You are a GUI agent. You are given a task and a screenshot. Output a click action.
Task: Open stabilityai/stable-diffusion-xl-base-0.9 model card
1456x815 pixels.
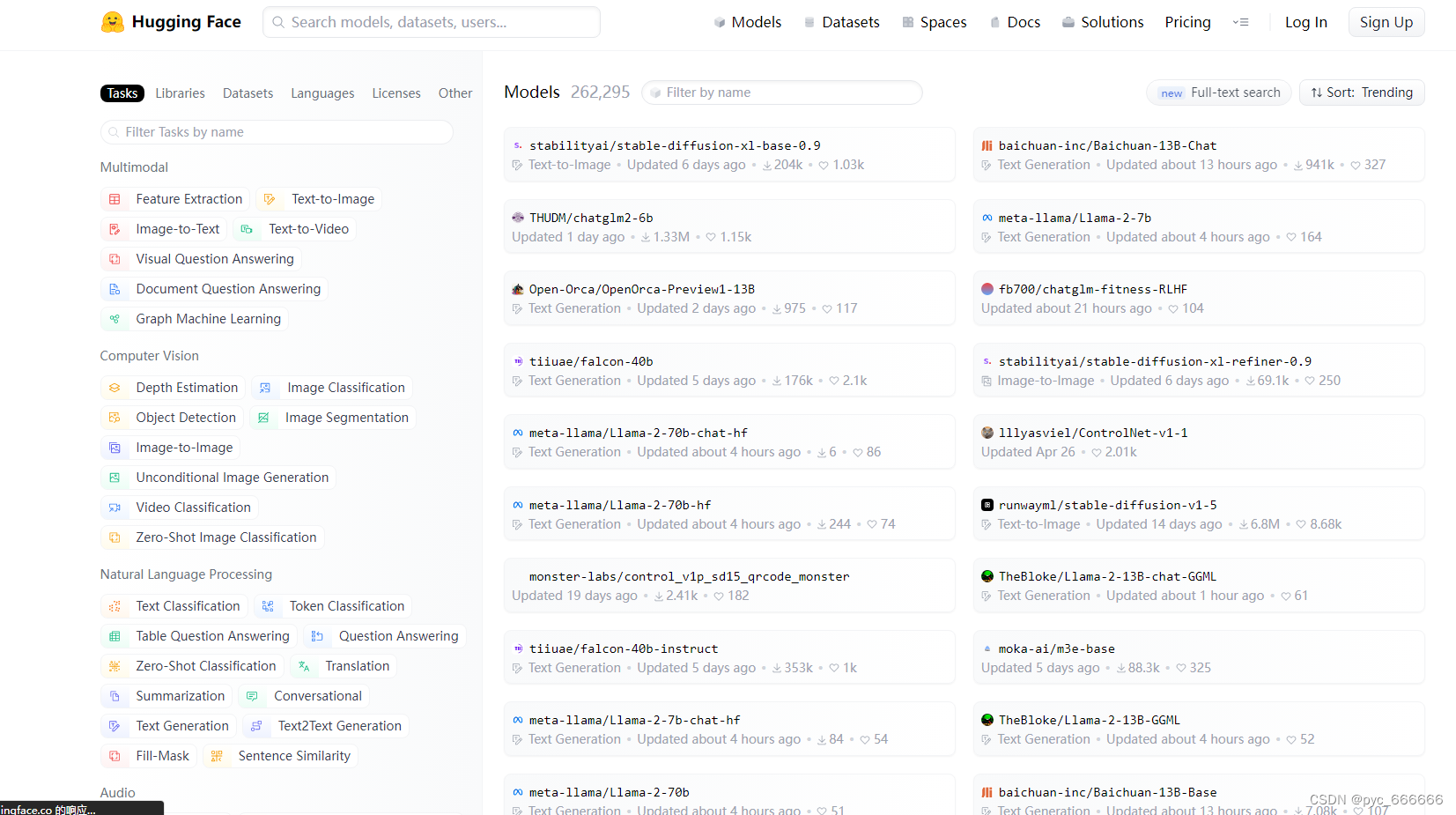(x=729, y=155)
